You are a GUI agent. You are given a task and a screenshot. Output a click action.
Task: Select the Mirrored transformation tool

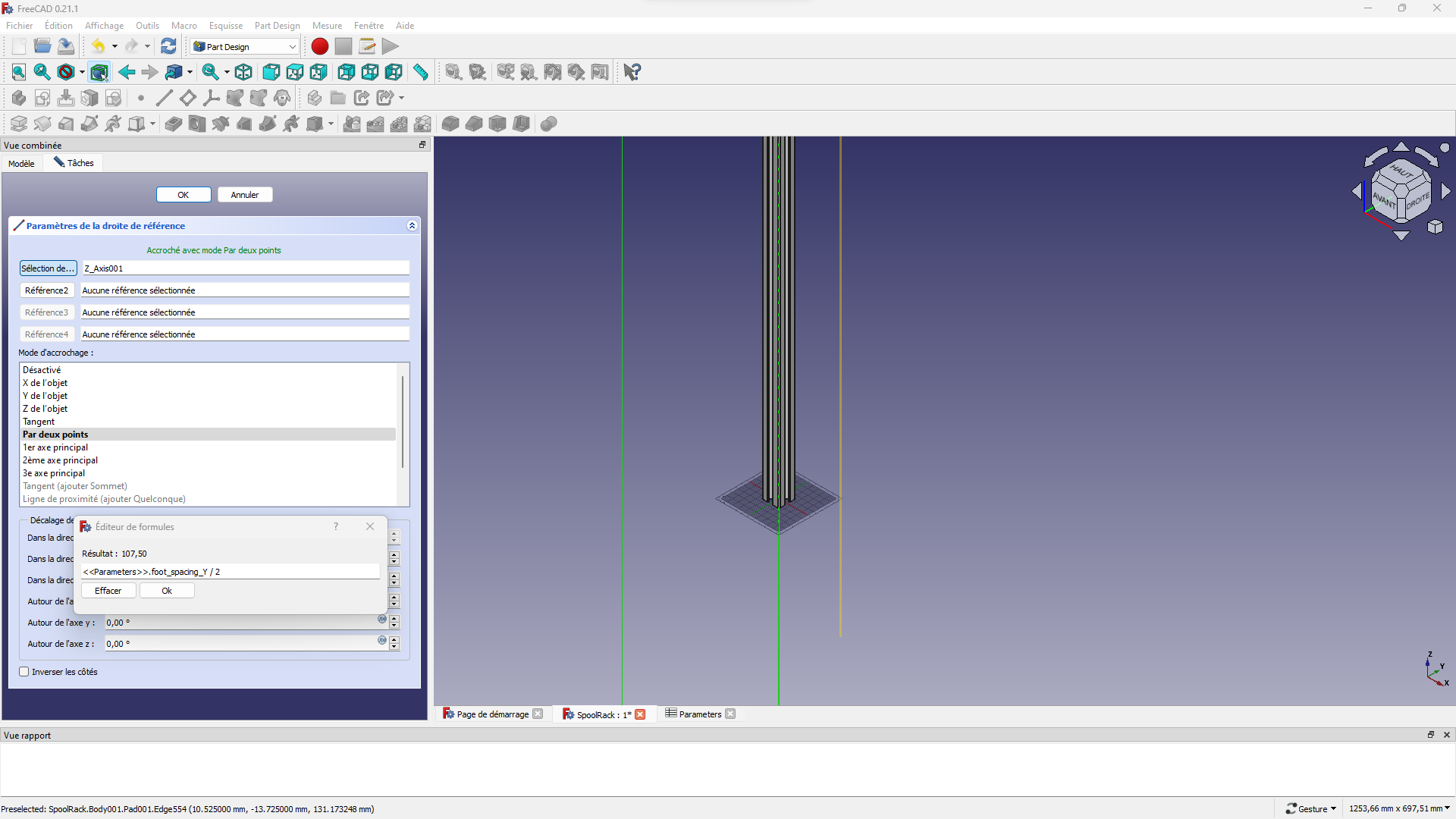(x=351, y=124)
